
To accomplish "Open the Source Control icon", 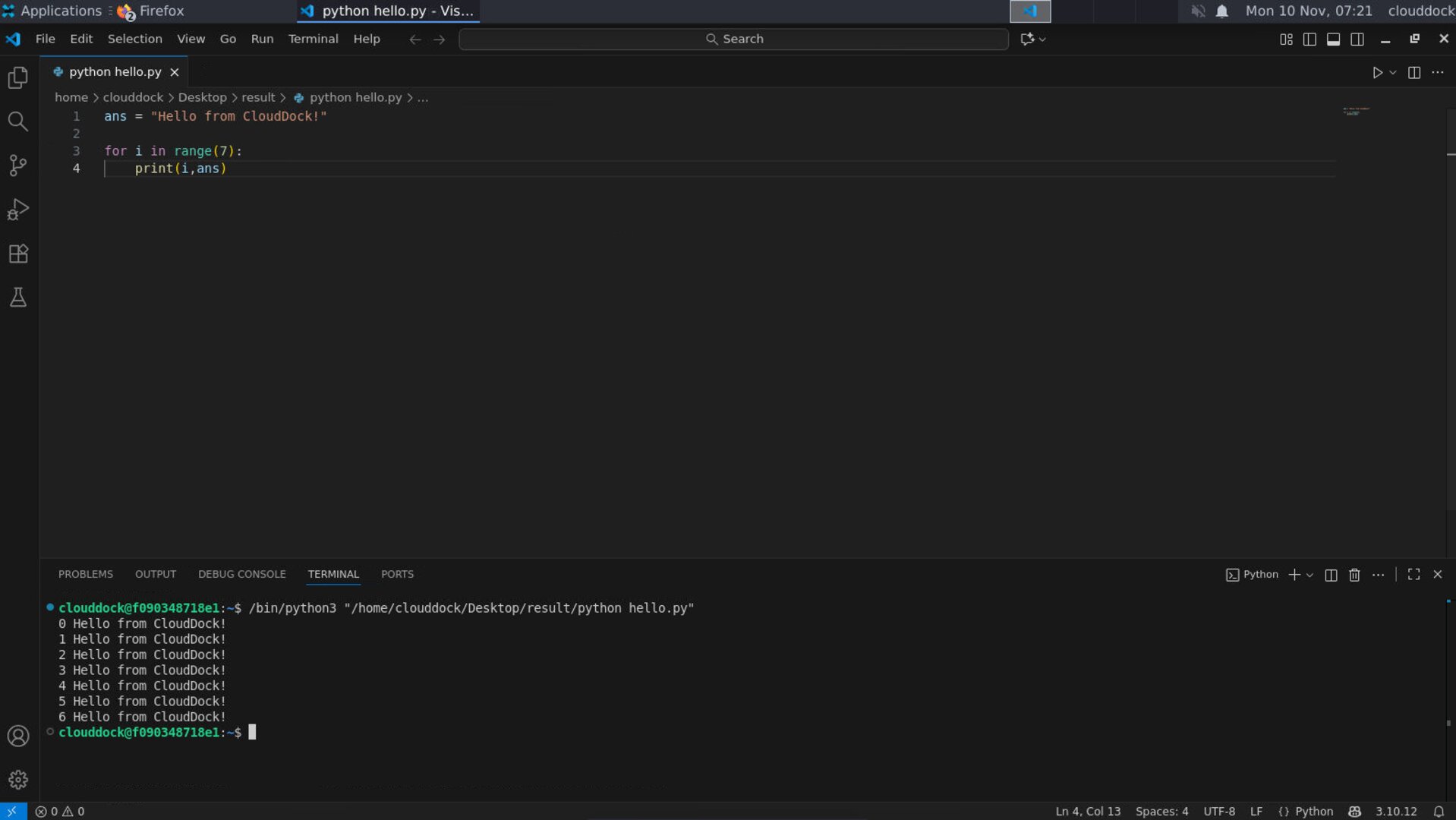I will point(17,166).
